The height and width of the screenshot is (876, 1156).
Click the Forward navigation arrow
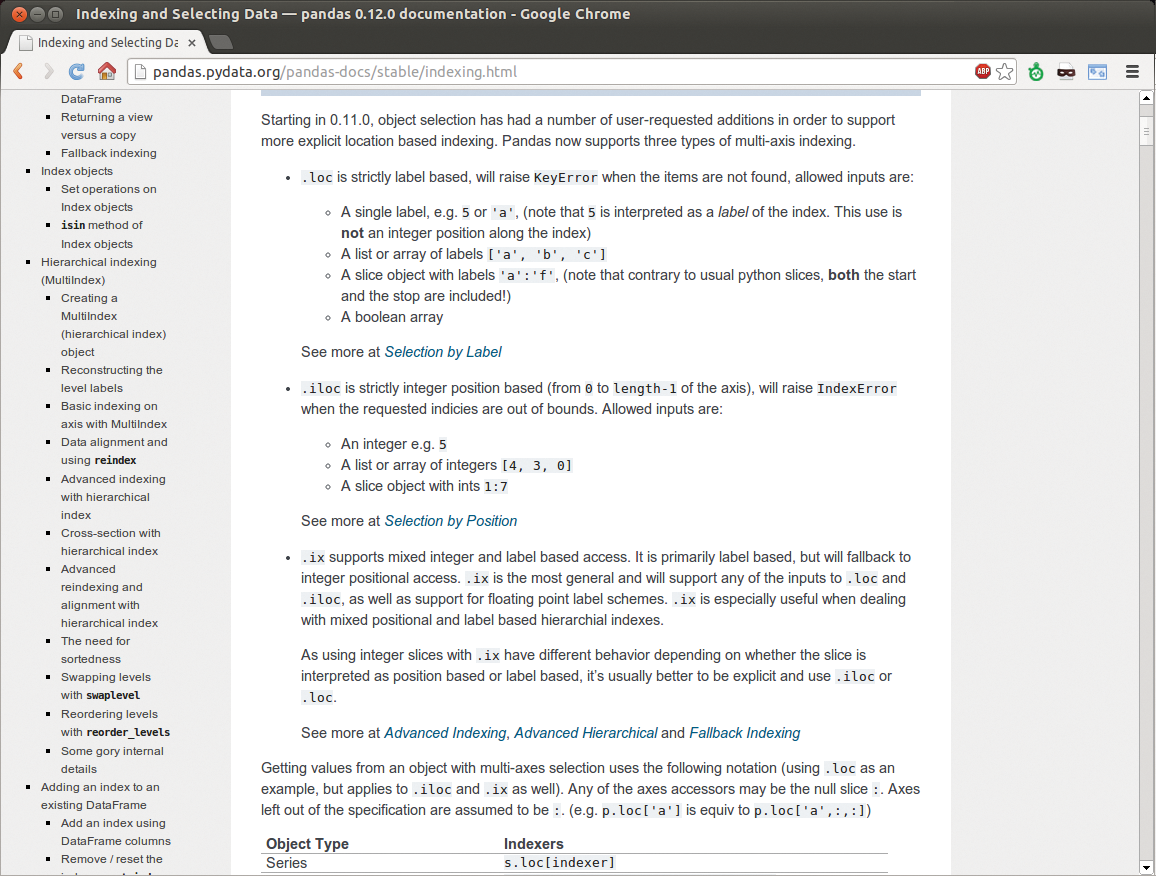click(47, 72)
